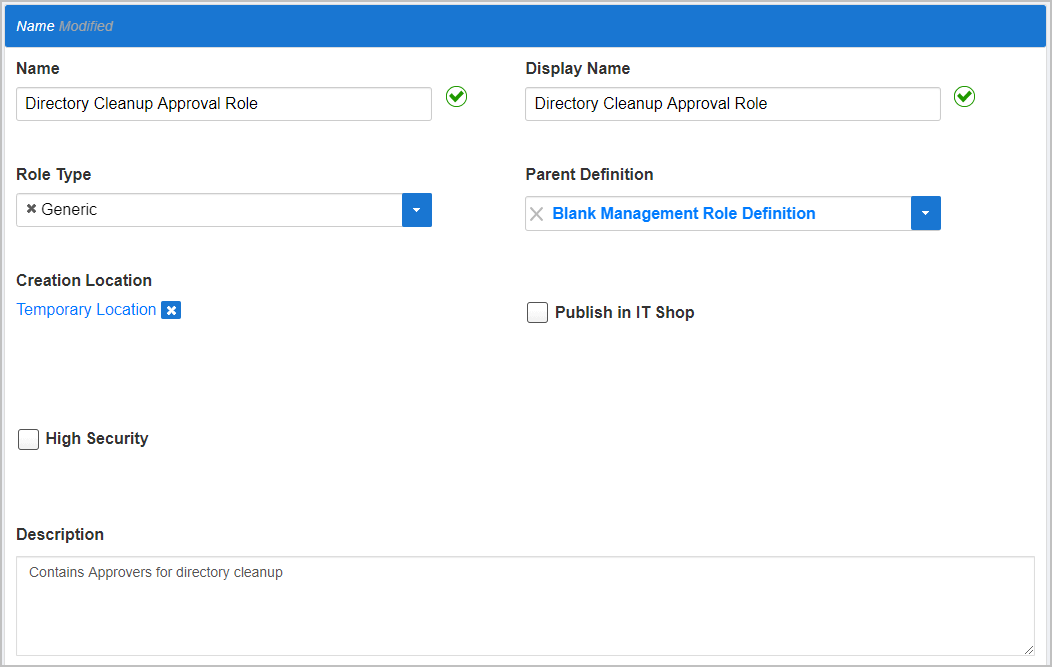Focus the Display Name text field
This screenshot has width=1052, height=667.
tap(732, 104)
